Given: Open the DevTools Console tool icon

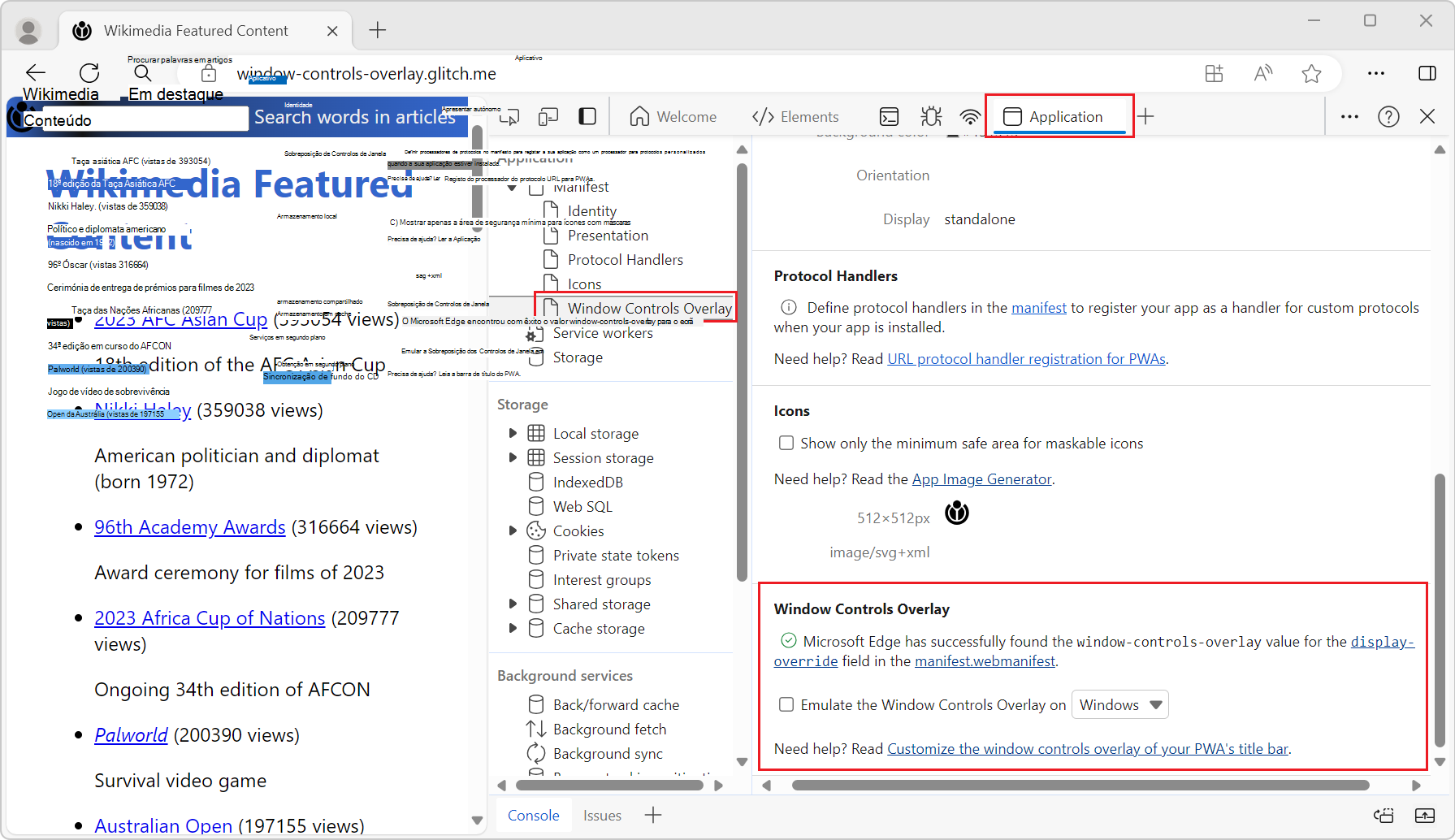Looking at the screenshot, I should click(x=890, y=117).
